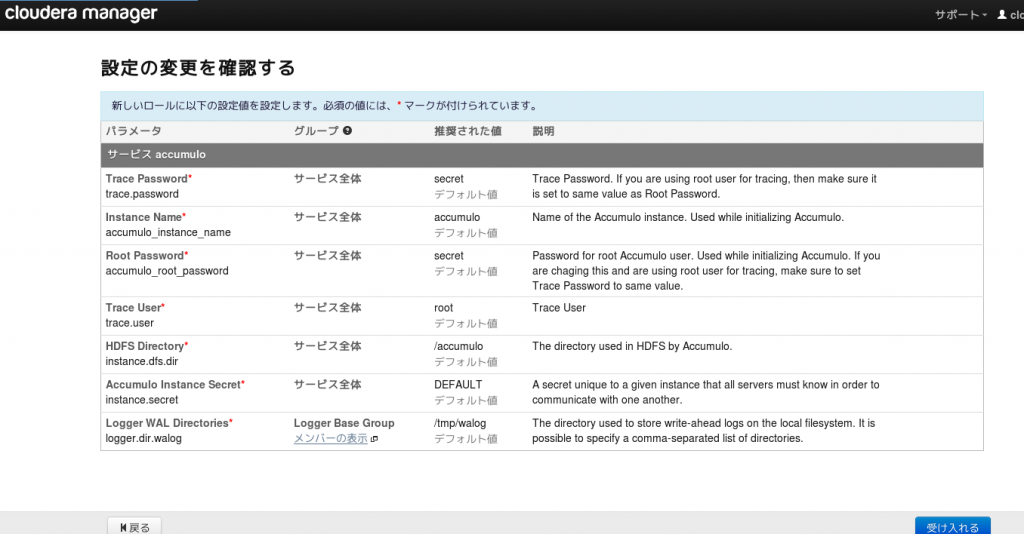The image size is (1024, 534).
Task: Click the メンバーの表示 link
Action: coord(330,439)
